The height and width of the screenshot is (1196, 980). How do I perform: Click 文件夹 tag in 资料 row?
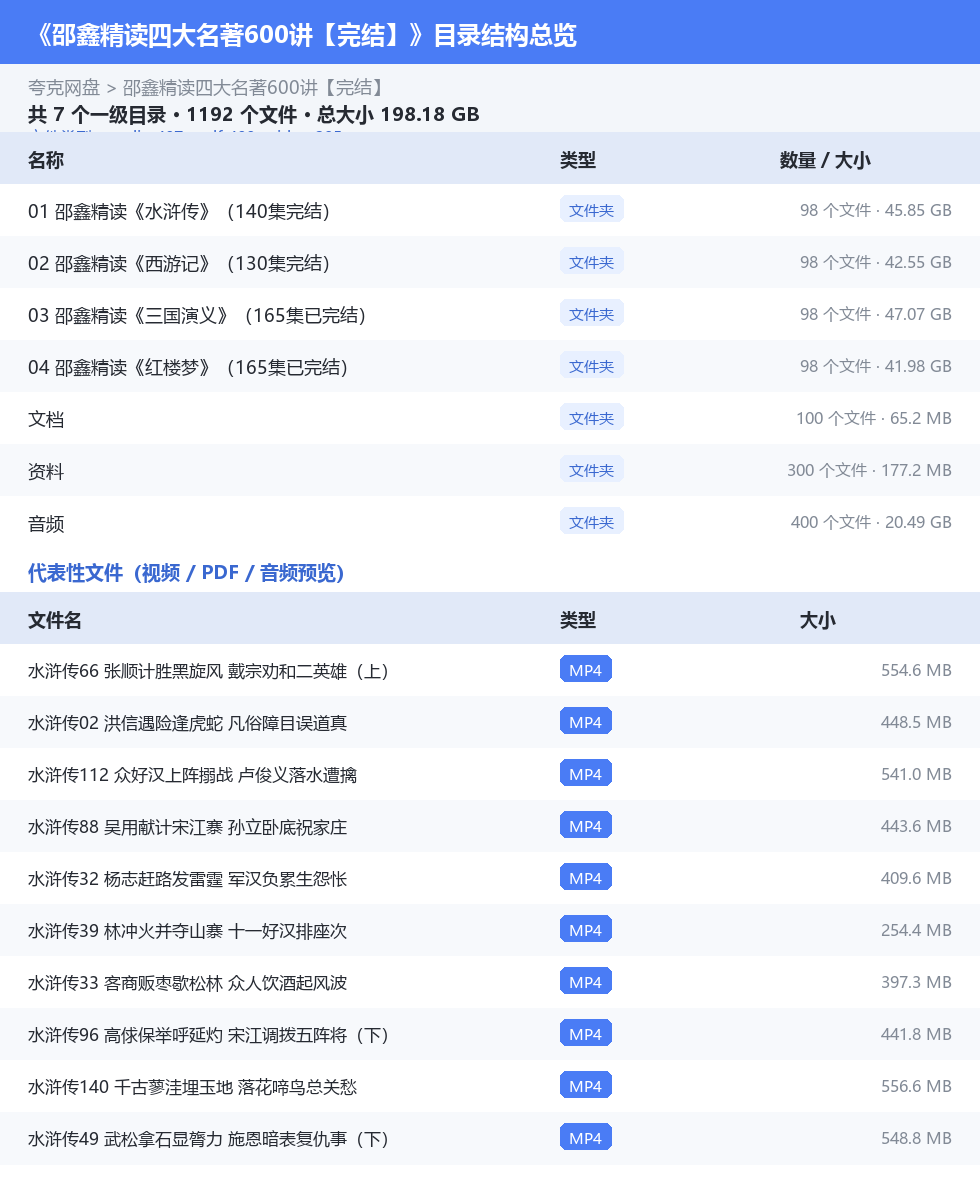592,470
